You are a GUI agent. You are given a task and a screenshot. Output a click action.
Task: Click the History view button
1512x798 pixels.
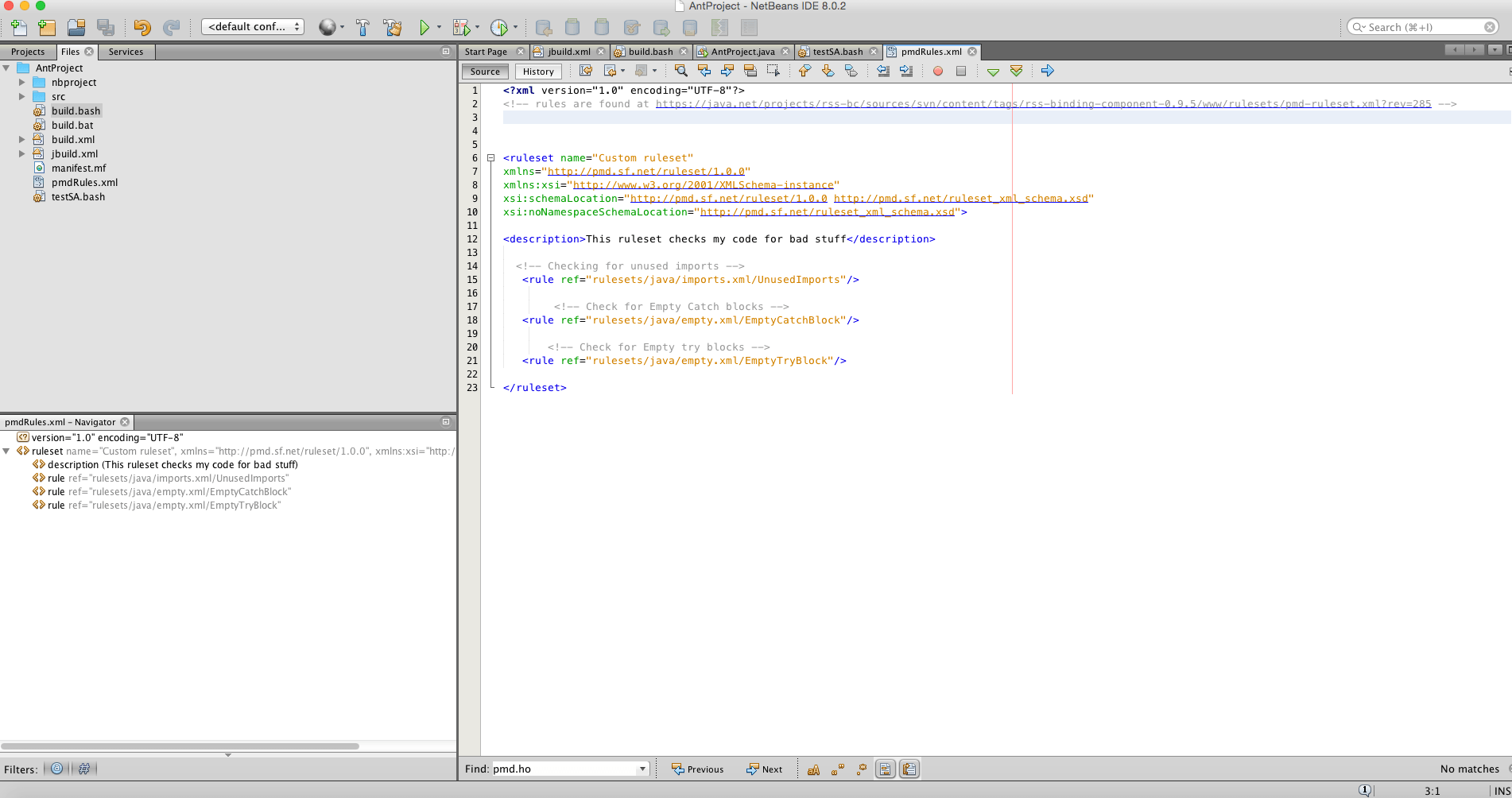coord(538,72)
